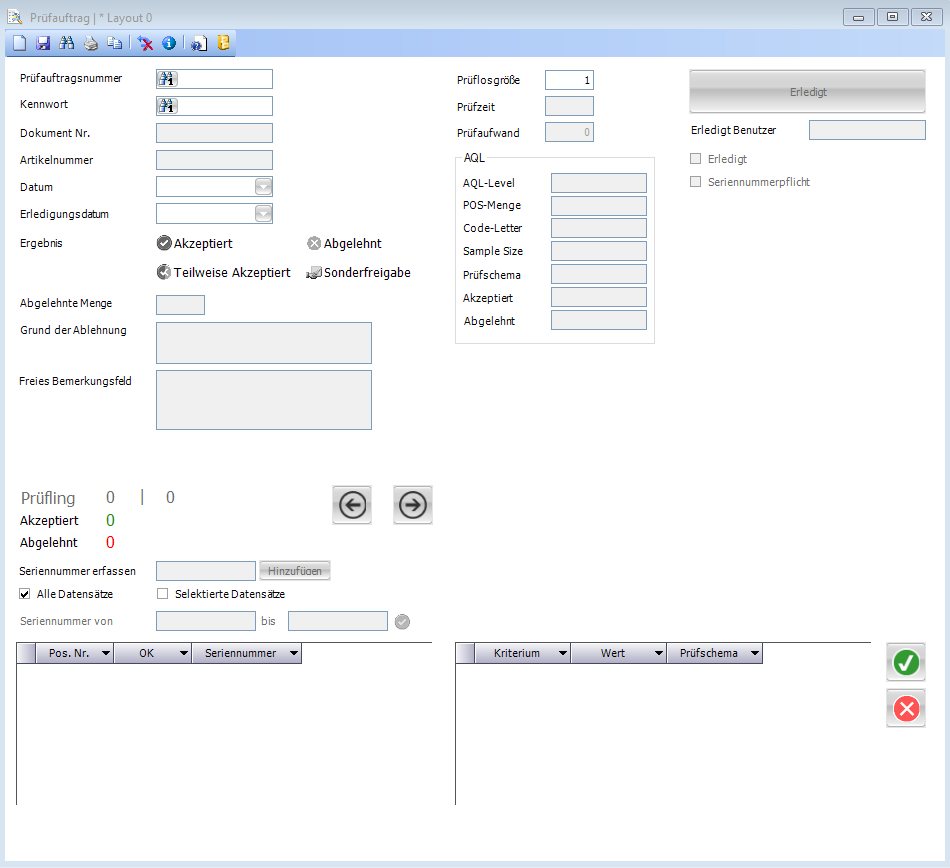
Task: Click the green checkmark confirm button
Action: (906, 662)
